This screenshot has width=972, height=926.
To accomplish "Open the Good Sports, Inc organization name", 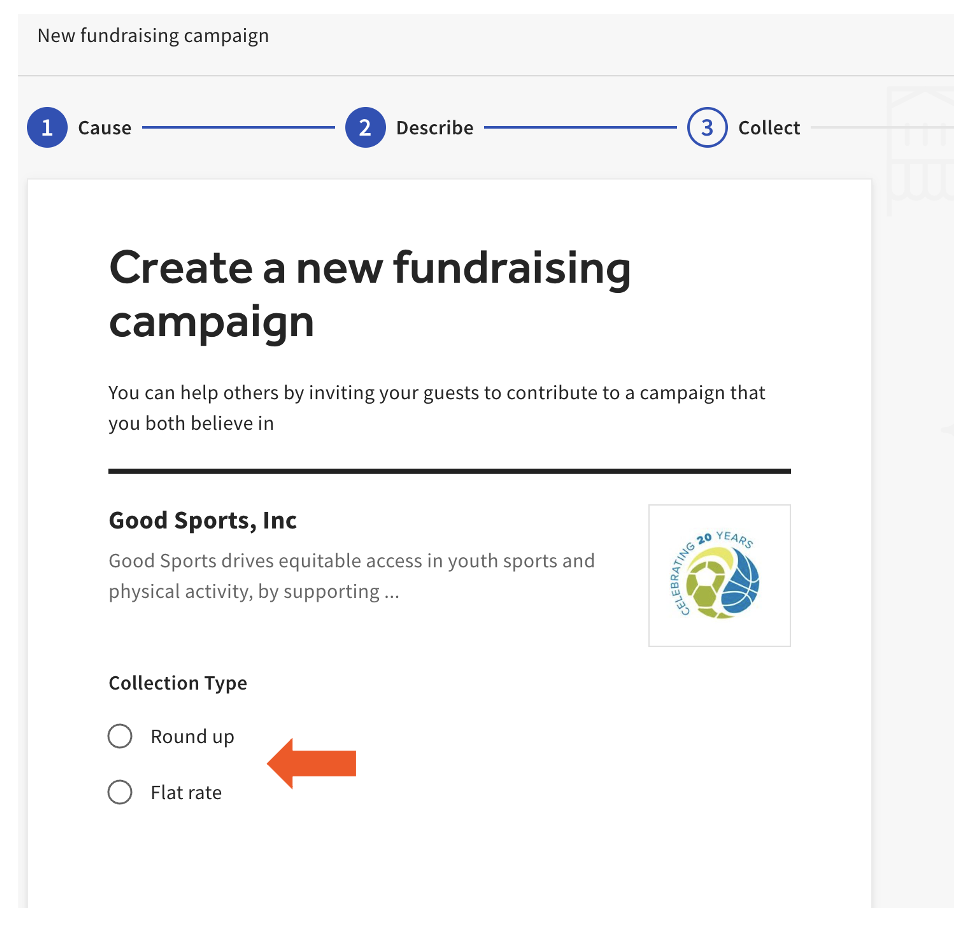I will pos(202,520).
